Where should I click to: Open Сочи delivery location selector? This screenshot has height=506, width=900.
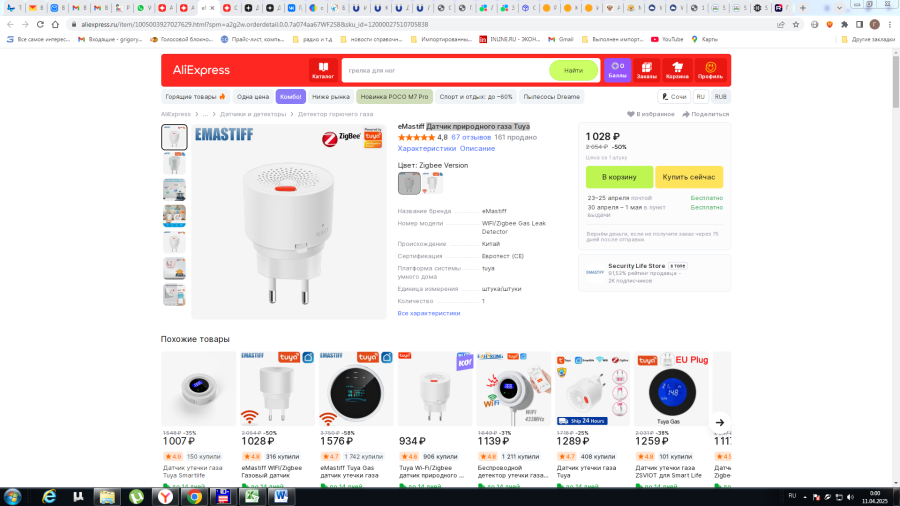(x=674, y=97)
